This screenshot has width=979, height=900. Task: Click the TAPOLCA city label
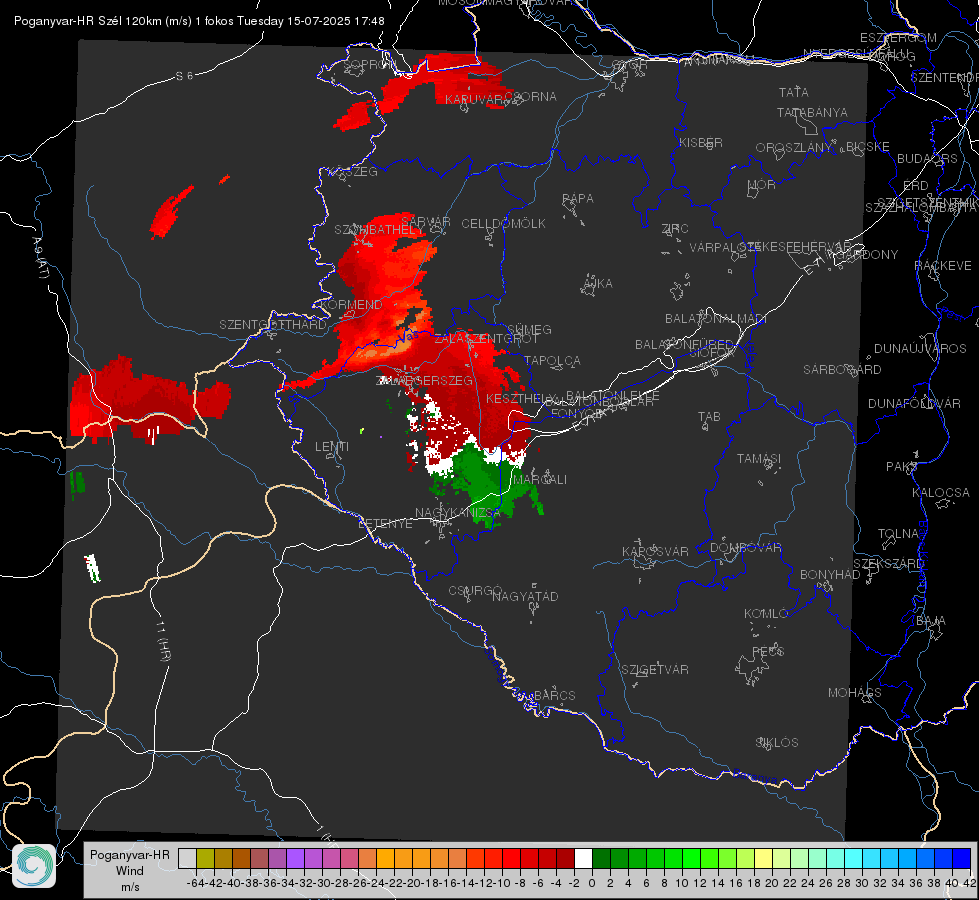pos(552,361)
